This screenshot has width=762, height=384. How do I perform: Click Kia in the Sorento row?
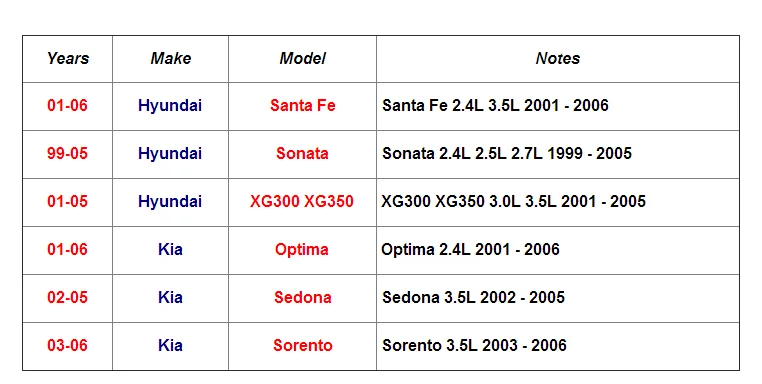[171, 346]
